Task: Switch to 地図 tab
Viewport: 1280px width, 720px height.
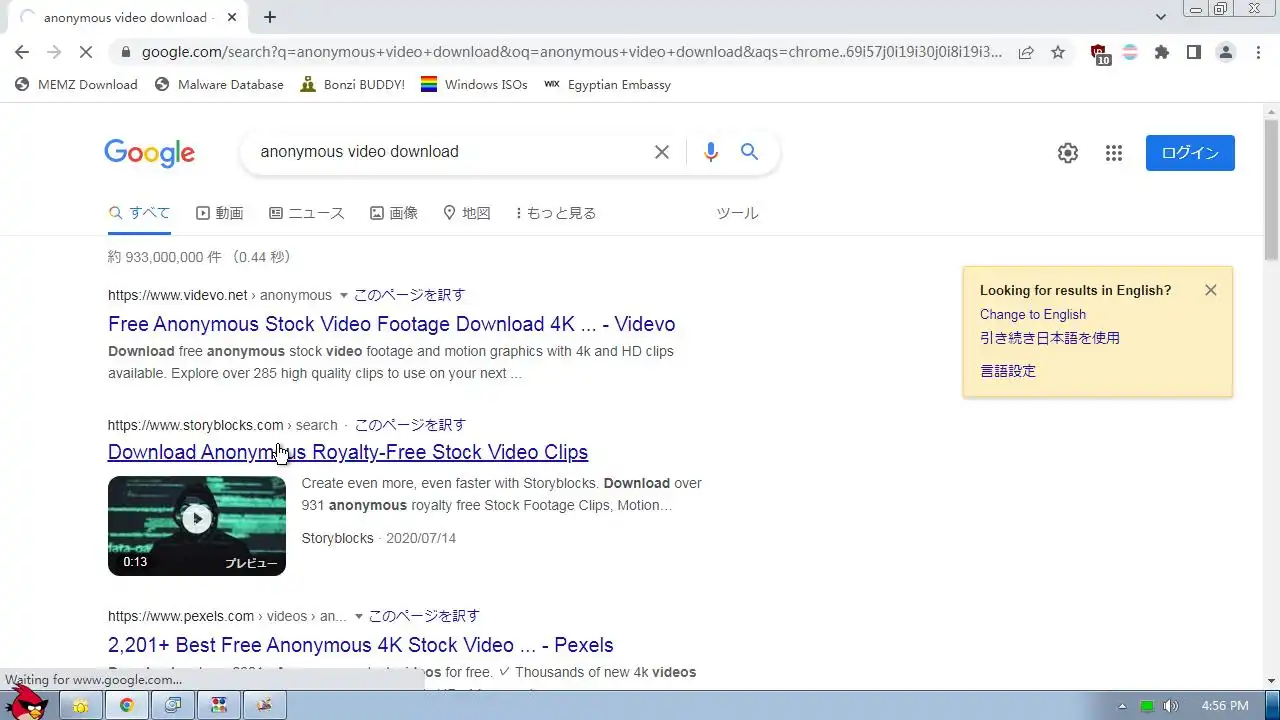Action: (467, 213)
